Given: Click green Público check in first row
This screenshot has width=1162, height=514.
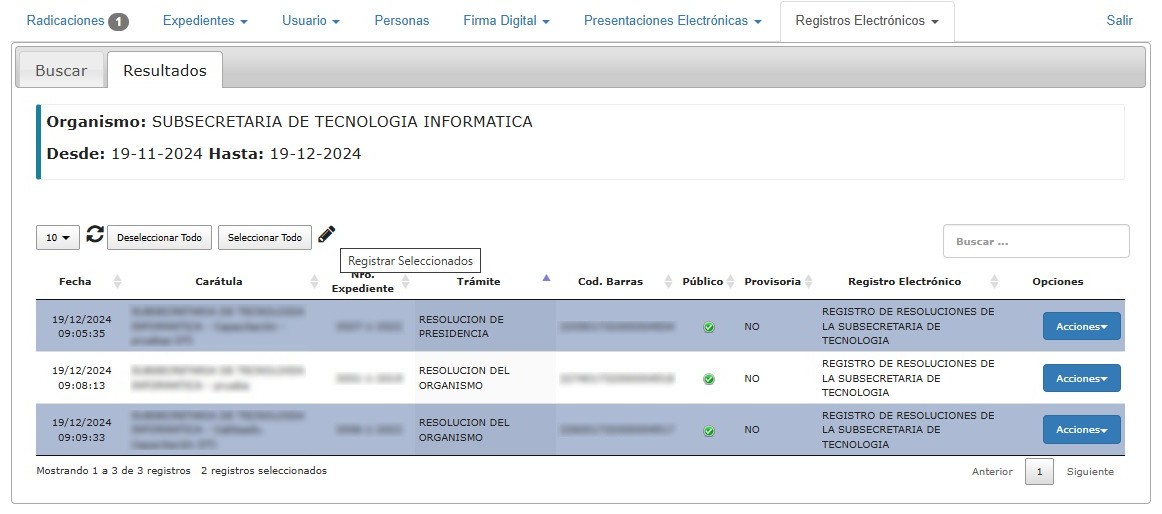Looking at the screenshot, I should (x=709, y=327).
